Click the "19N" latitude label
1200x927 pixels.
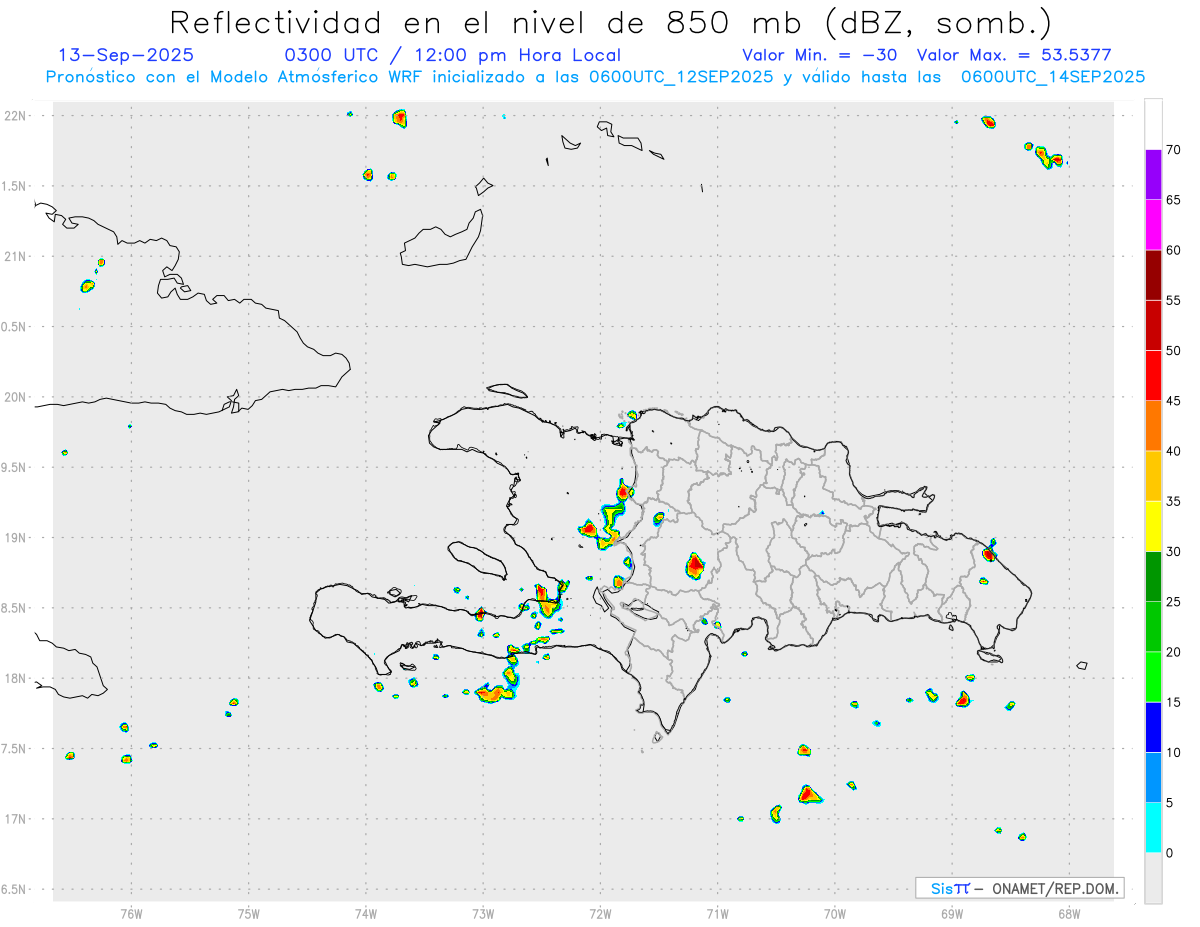tap(17, 538)
